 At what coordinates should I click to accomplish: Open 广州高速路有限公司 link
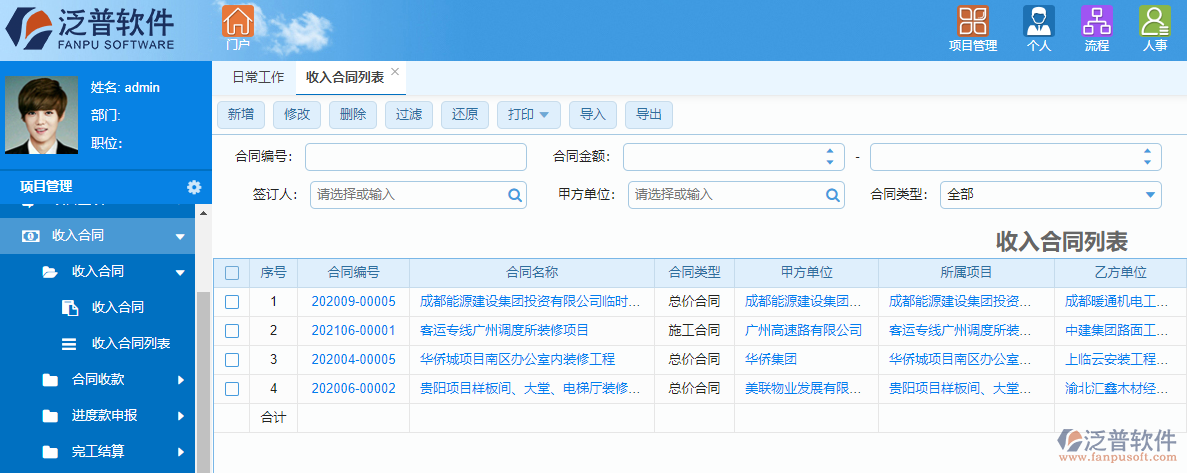tap(803, 331)
